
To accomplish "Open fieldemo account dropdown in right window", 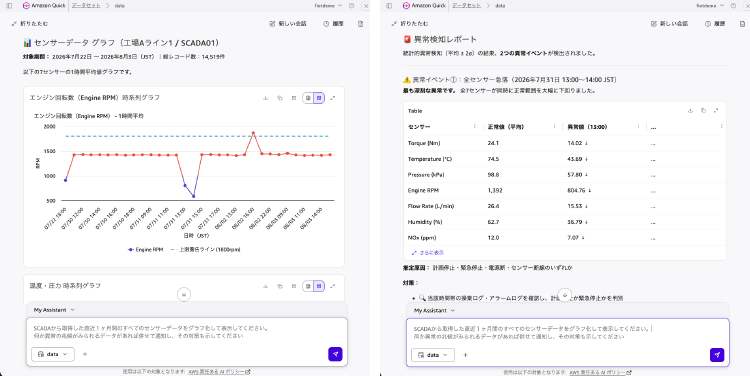I will tap(710, 6).
